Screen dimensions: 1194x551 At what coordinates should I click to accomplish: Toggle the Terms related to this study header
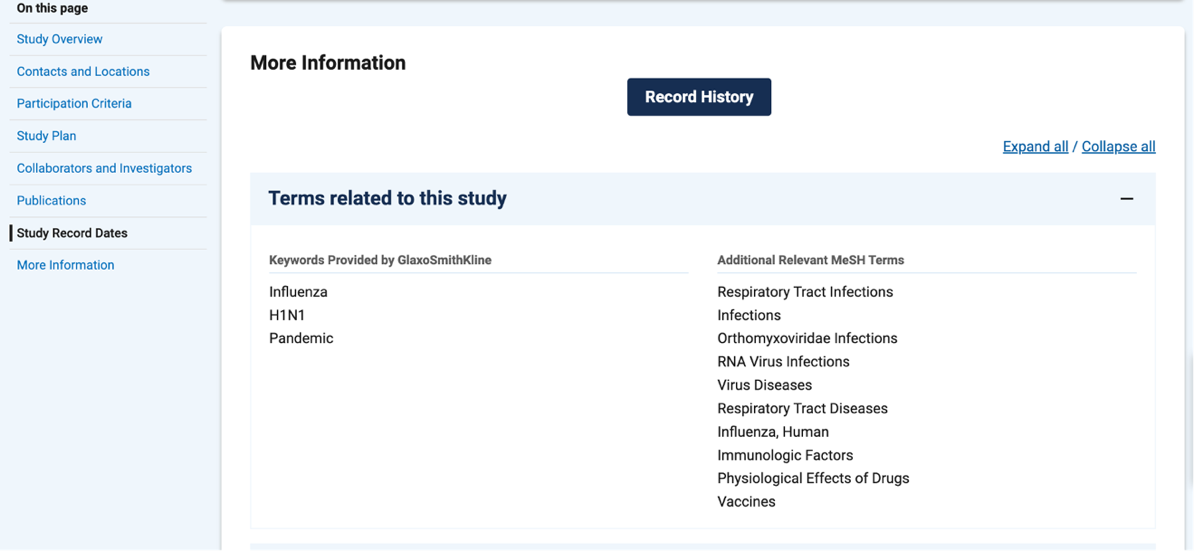click(x=387, y=199)
